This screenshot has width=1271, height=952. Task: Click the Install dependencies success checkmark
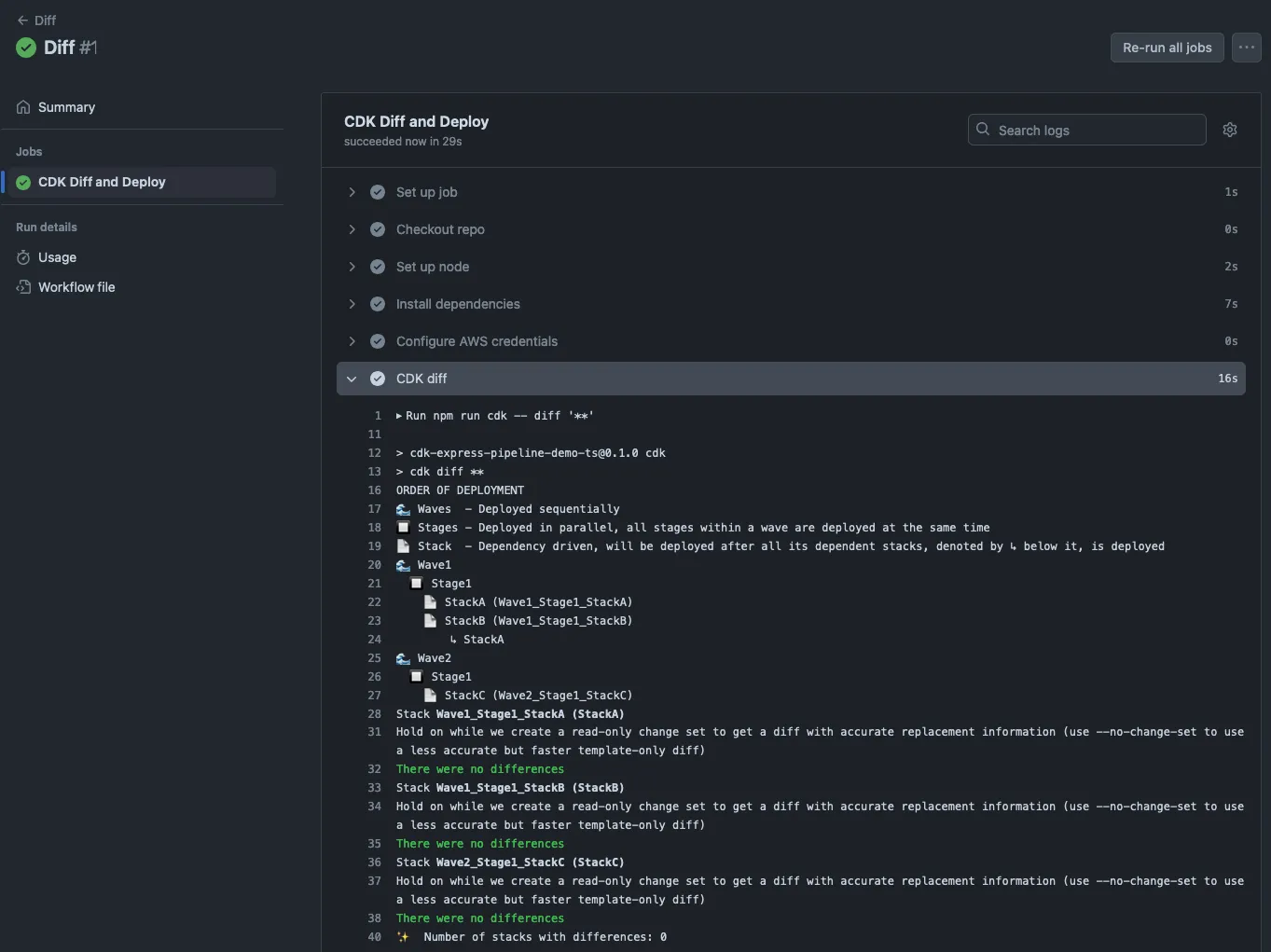[378, 304]
